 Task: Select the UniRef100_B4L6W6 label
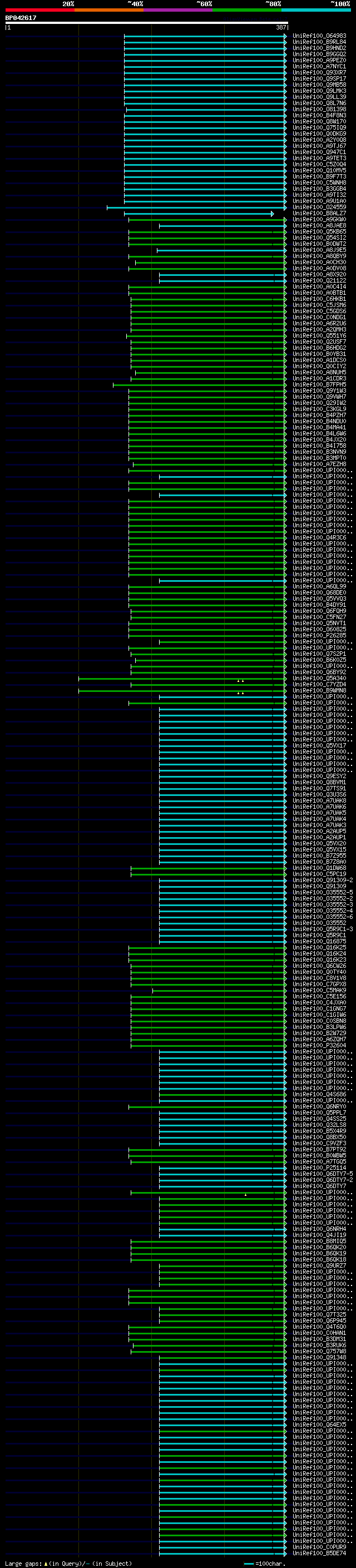pos(319,433)
